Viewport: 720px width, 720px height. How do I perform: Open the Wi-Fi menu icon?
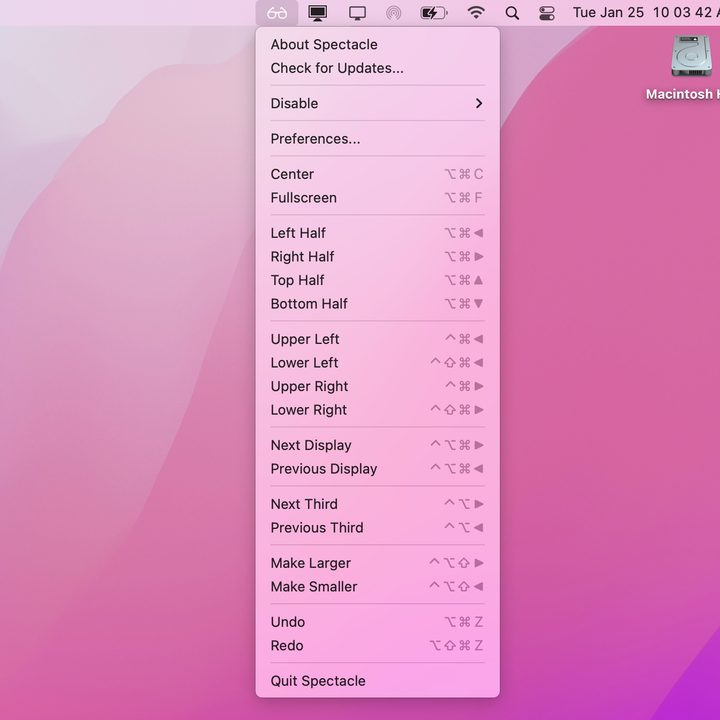(476, 12)
